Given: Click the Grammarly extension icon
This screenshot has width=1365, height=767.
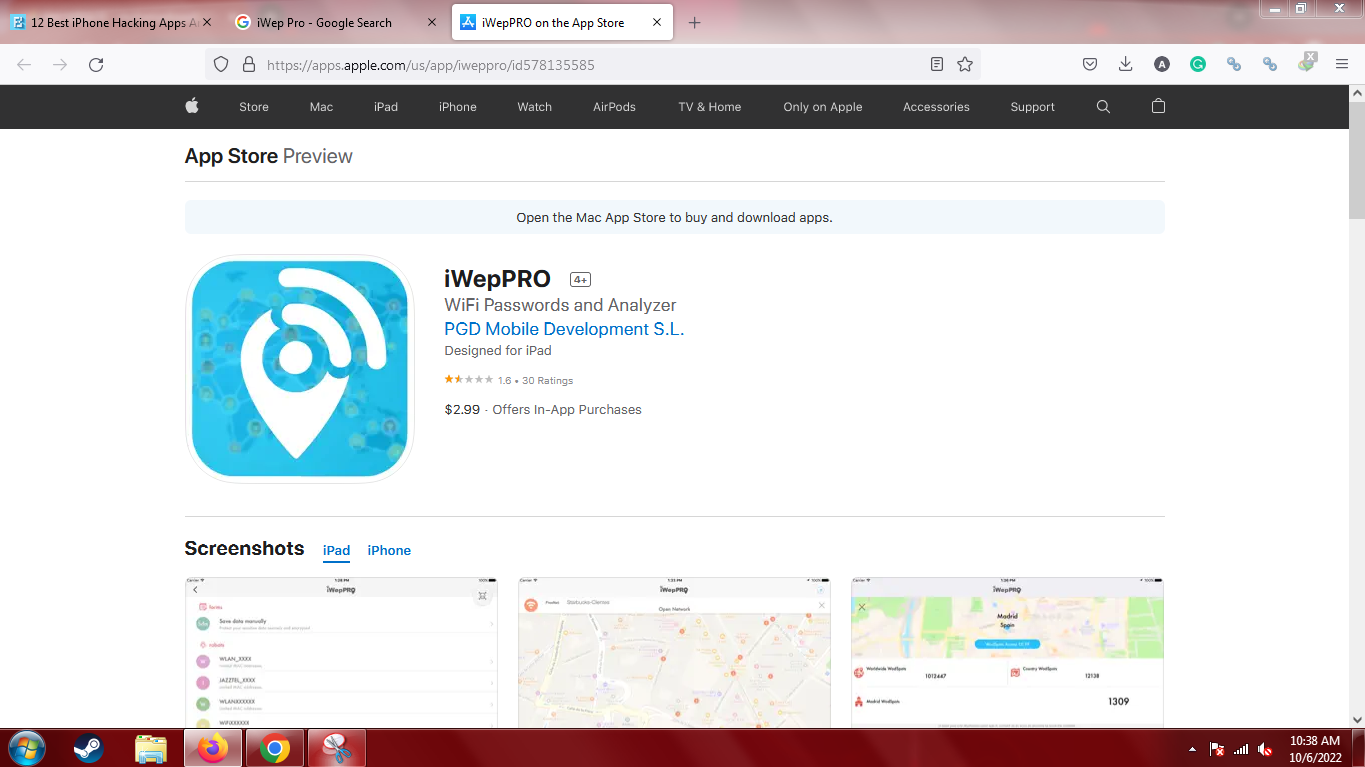Looking at the screenshot, I should 1197,64.
